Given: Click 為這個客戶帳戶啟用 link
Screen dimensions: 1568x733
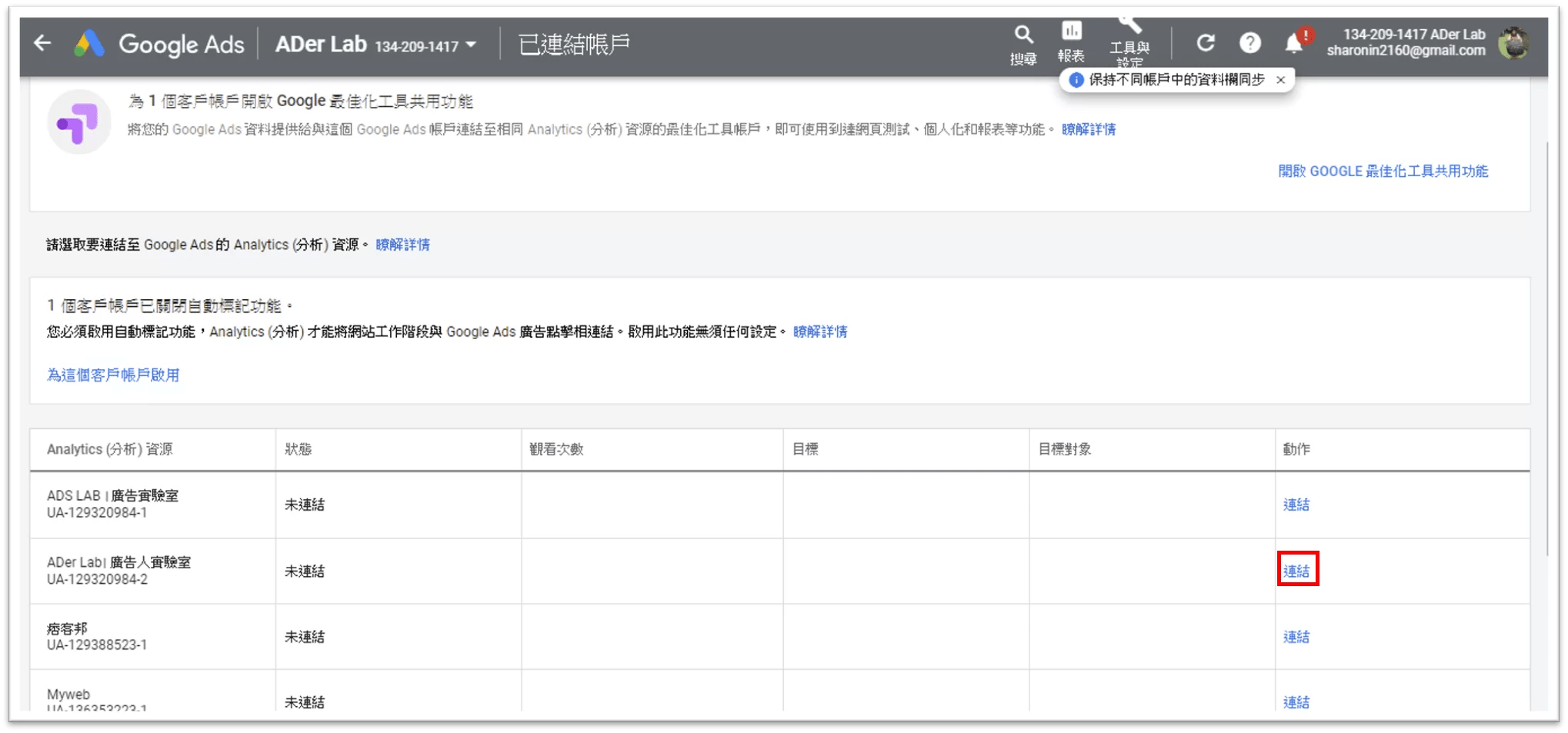Looking at the screenshot, I should coord(113,375).
